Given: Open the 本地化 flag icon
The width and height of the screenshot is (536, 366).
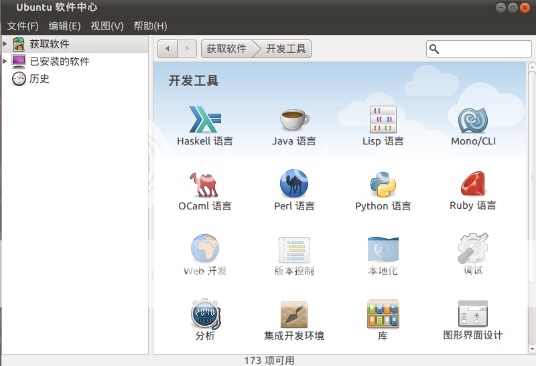Looking at the screenshot, I should tap(383, 249).
